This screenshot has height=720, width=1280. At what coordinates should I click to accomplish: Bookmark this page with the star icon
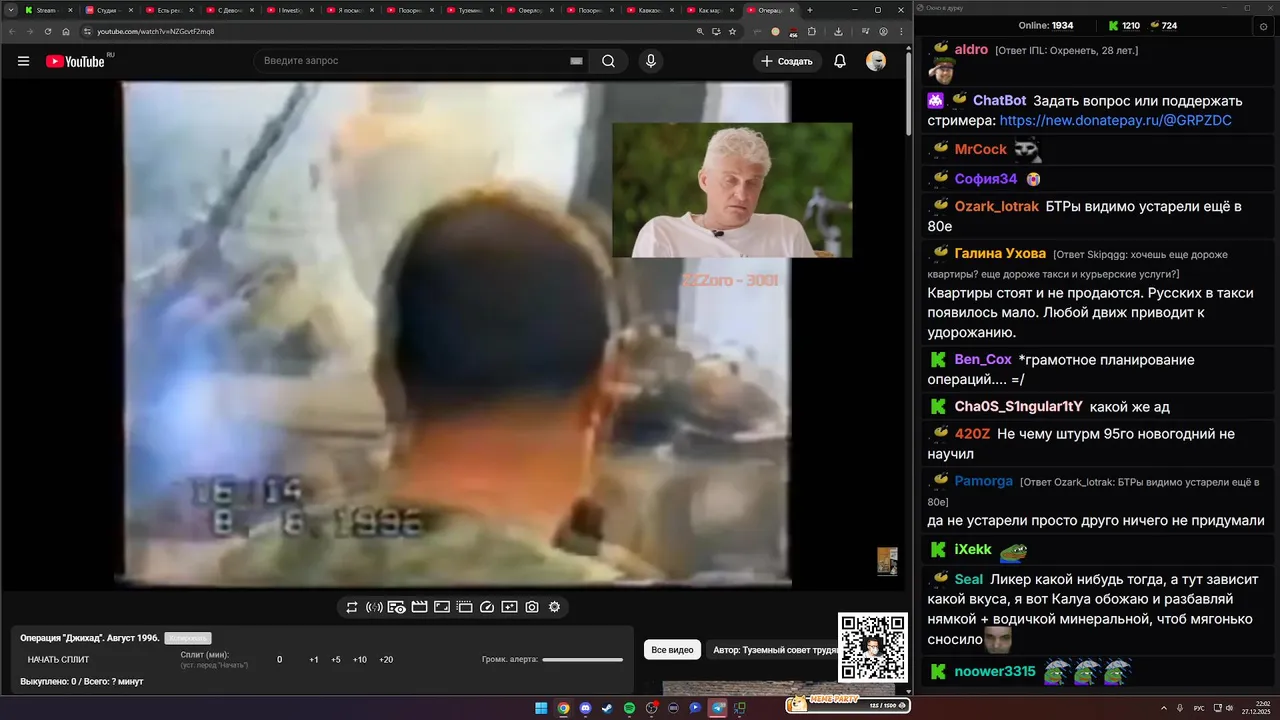tap(732, 31)
